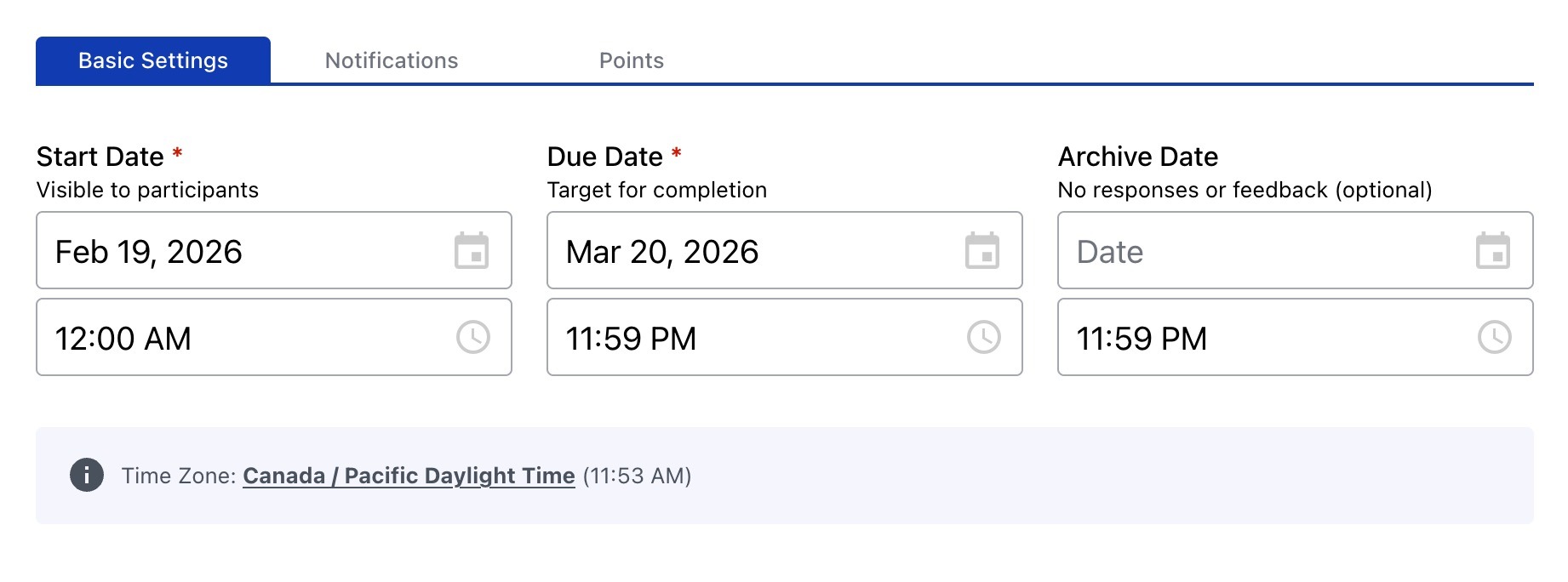The width and height of the screenshot is (1568, 582).
Task: Switch to the Notifications tab
Action: click(x=392, y=60)
